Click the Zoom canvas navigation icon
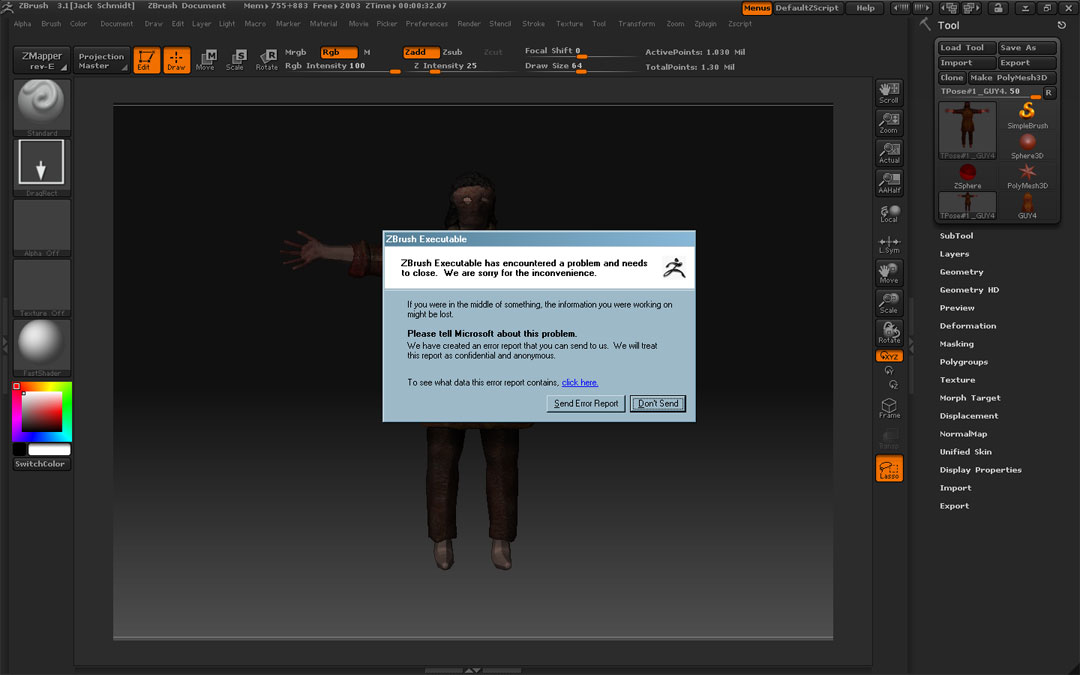The width and height of the screenshot is (1080, 675). click(889, 123)
